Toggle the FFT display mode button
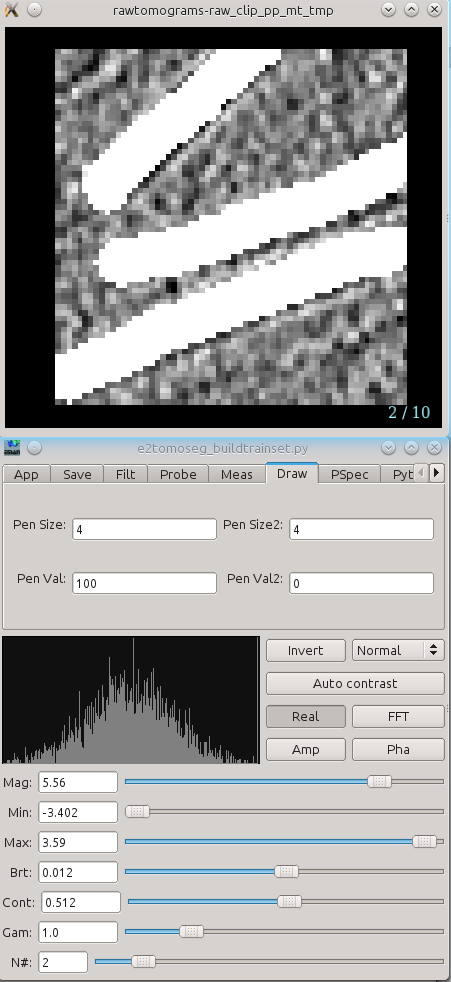This screenshot has height=982, width=451. coord(398,716)
